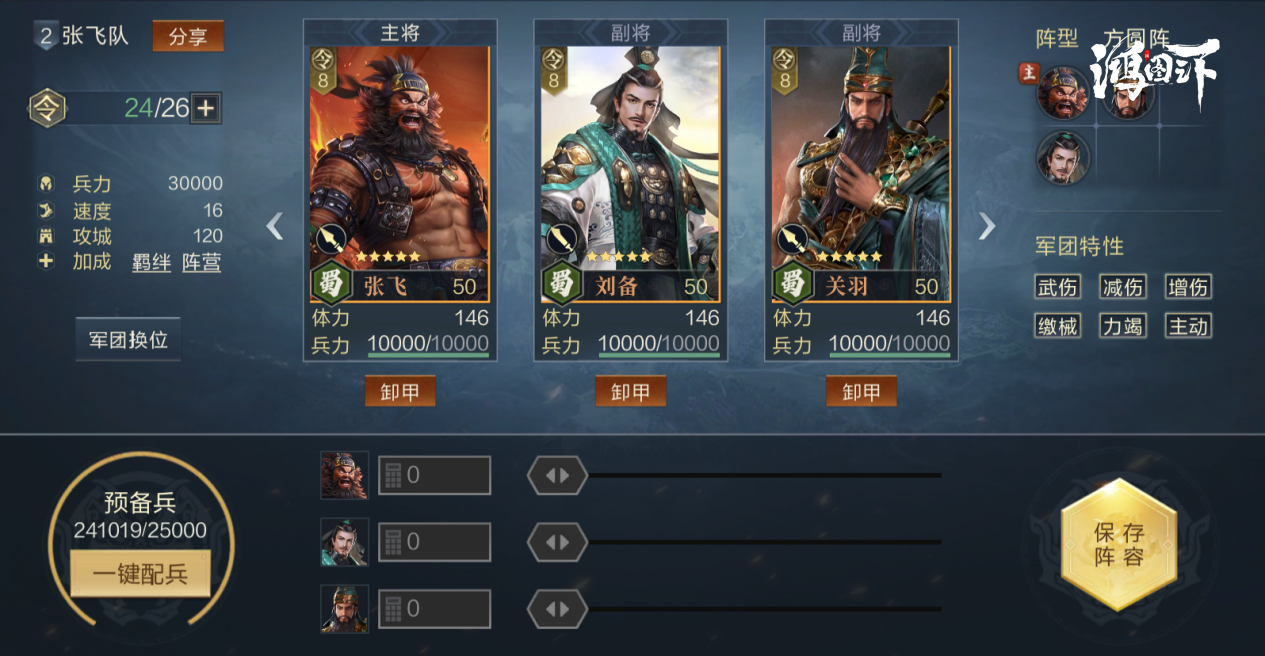Show next generals with right chevron arrow
The width and height of the screenshot is (1265, 656).
click(x=987, y=227)
